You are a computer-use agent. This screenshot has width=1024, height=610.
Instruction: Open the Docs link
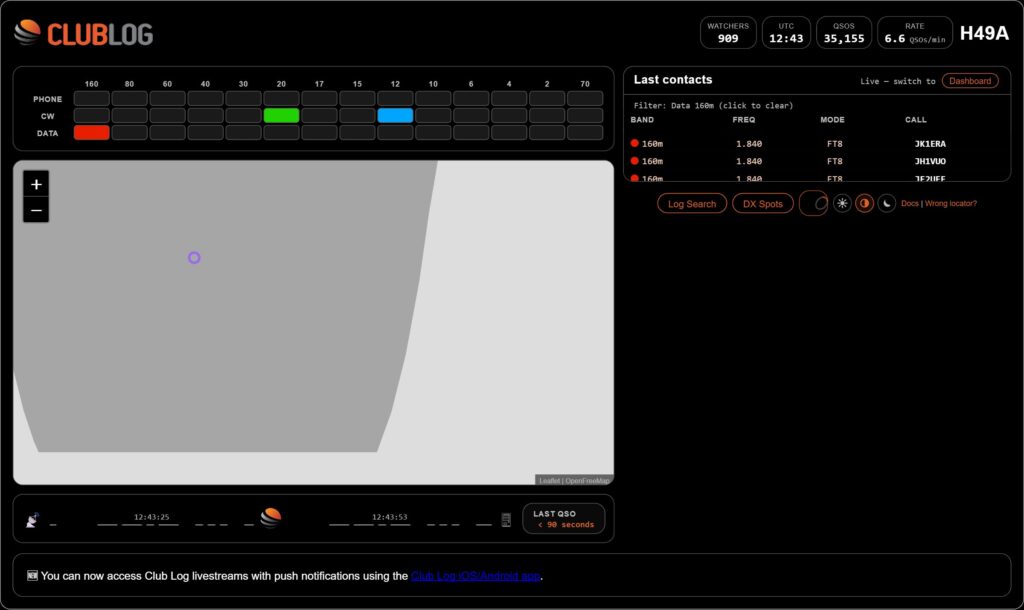coord(910,204)
